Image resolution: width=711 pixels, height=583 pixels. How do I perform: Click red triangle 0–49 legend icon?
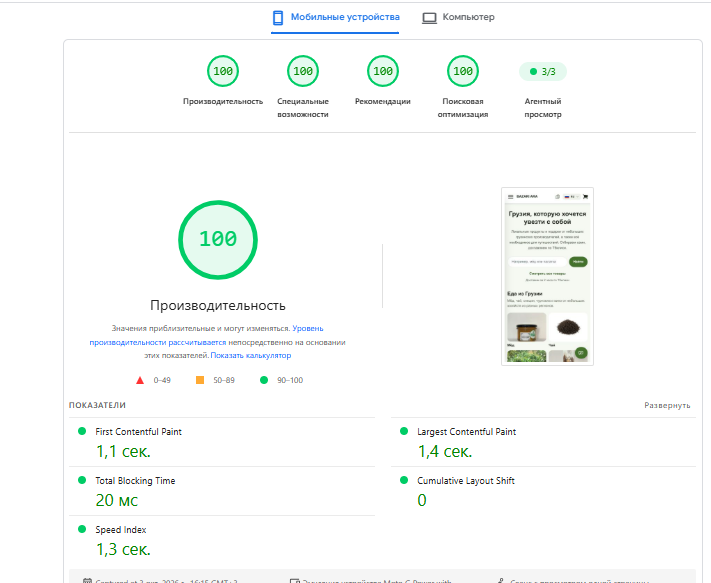[x=140, y=380]
